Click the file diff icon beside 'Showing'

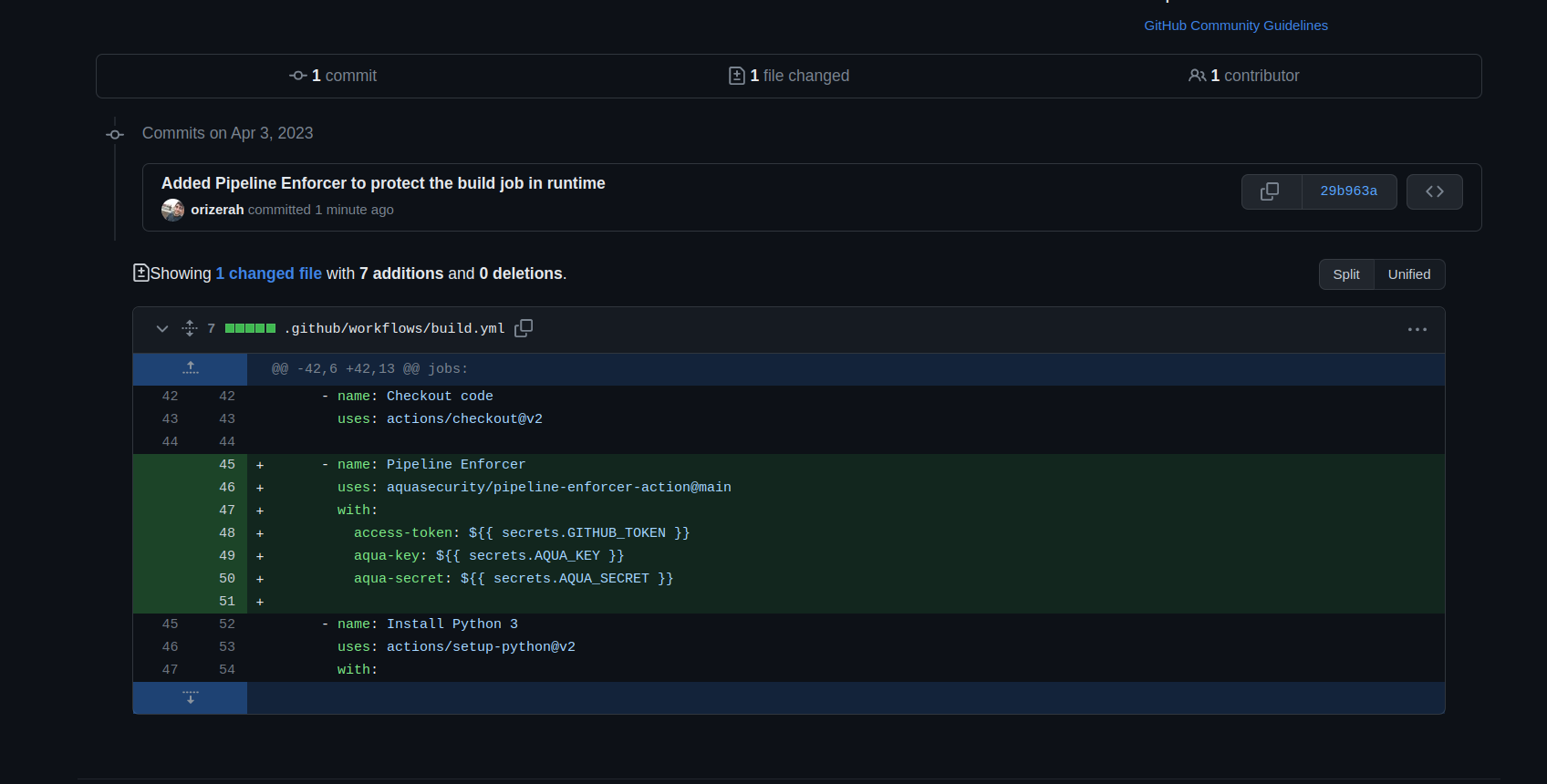tap(140, 273)
